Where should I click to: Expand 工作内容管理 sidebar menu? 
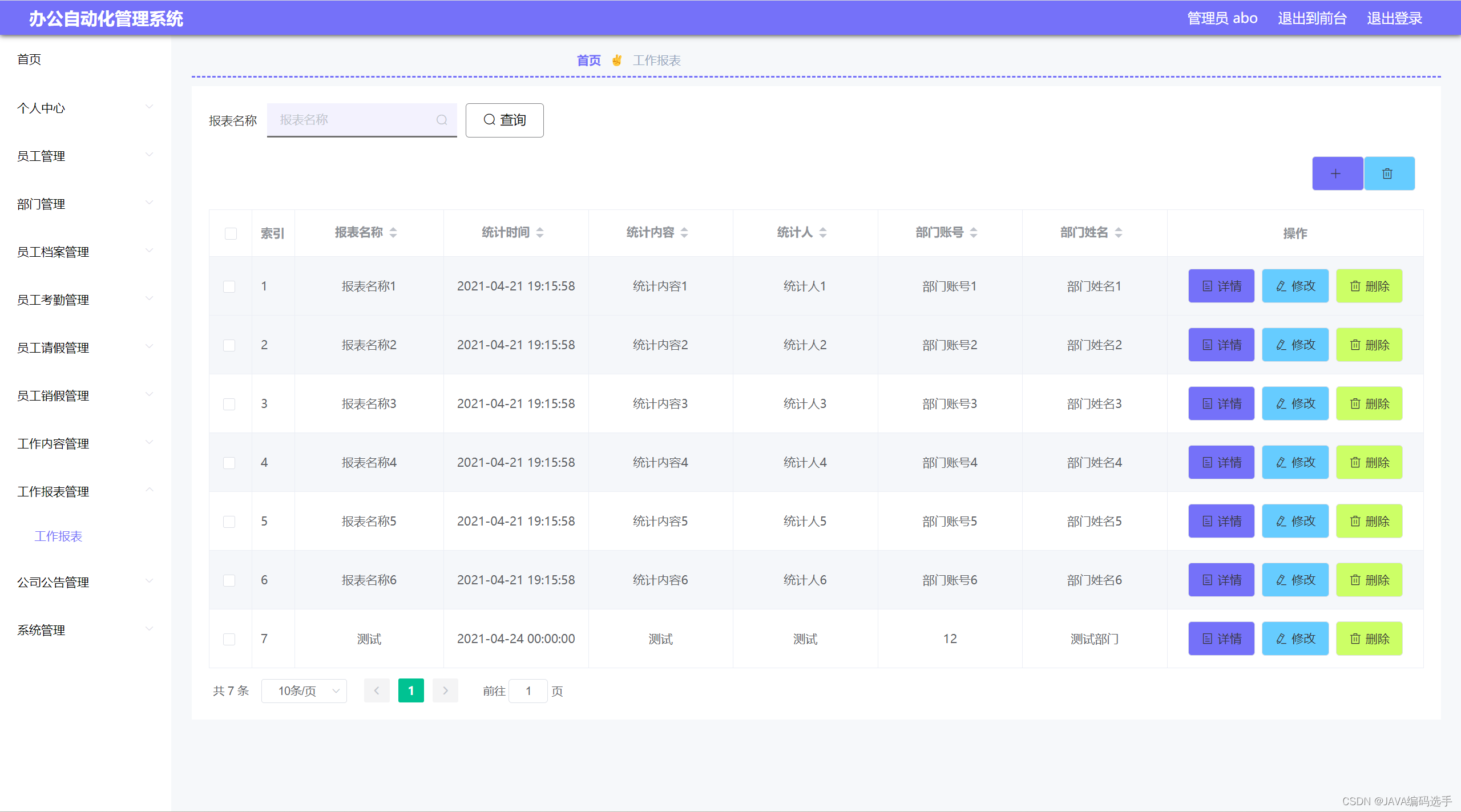point(86,443)
